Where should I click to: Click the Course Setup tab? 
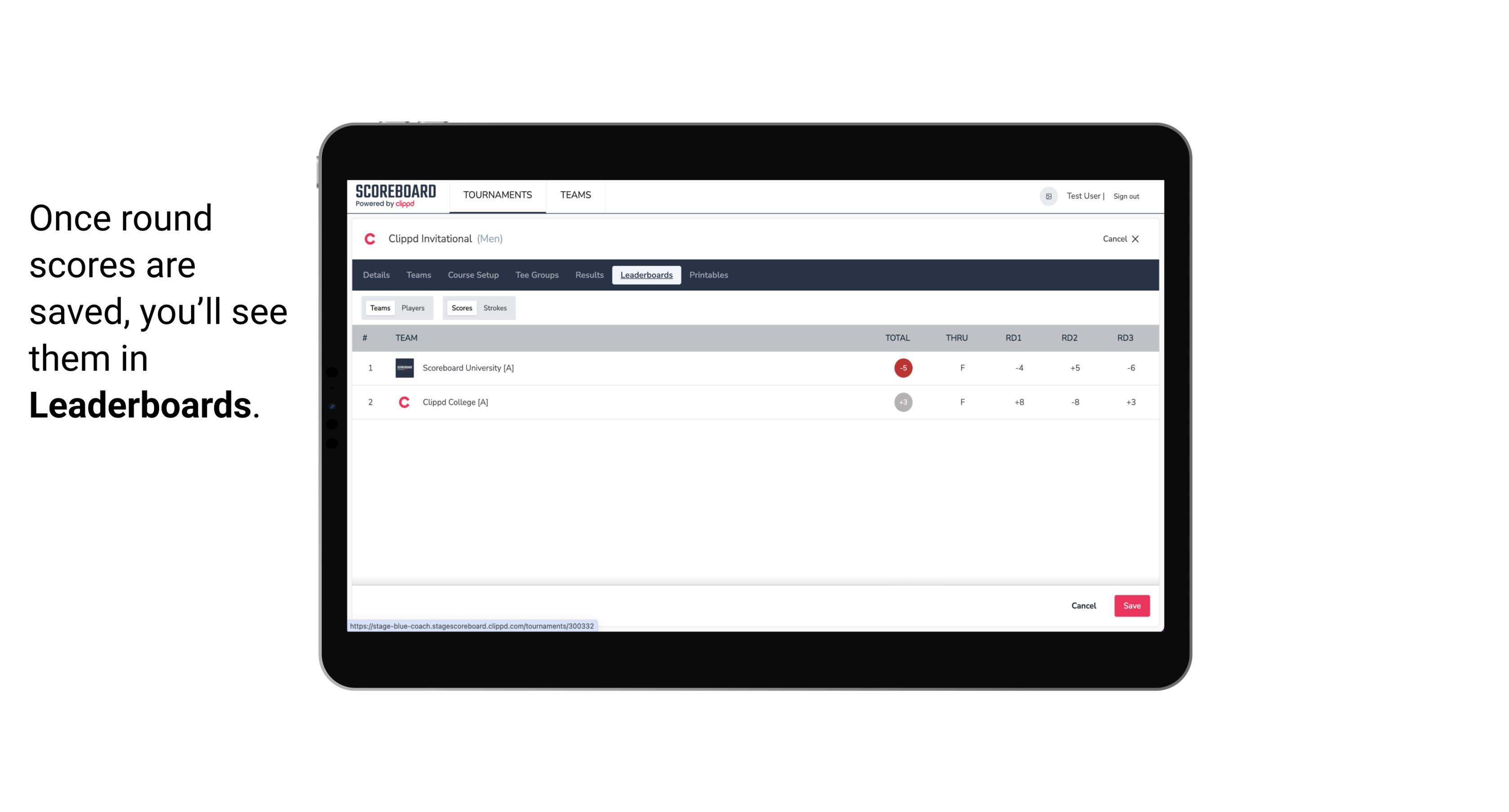(473, 275)
